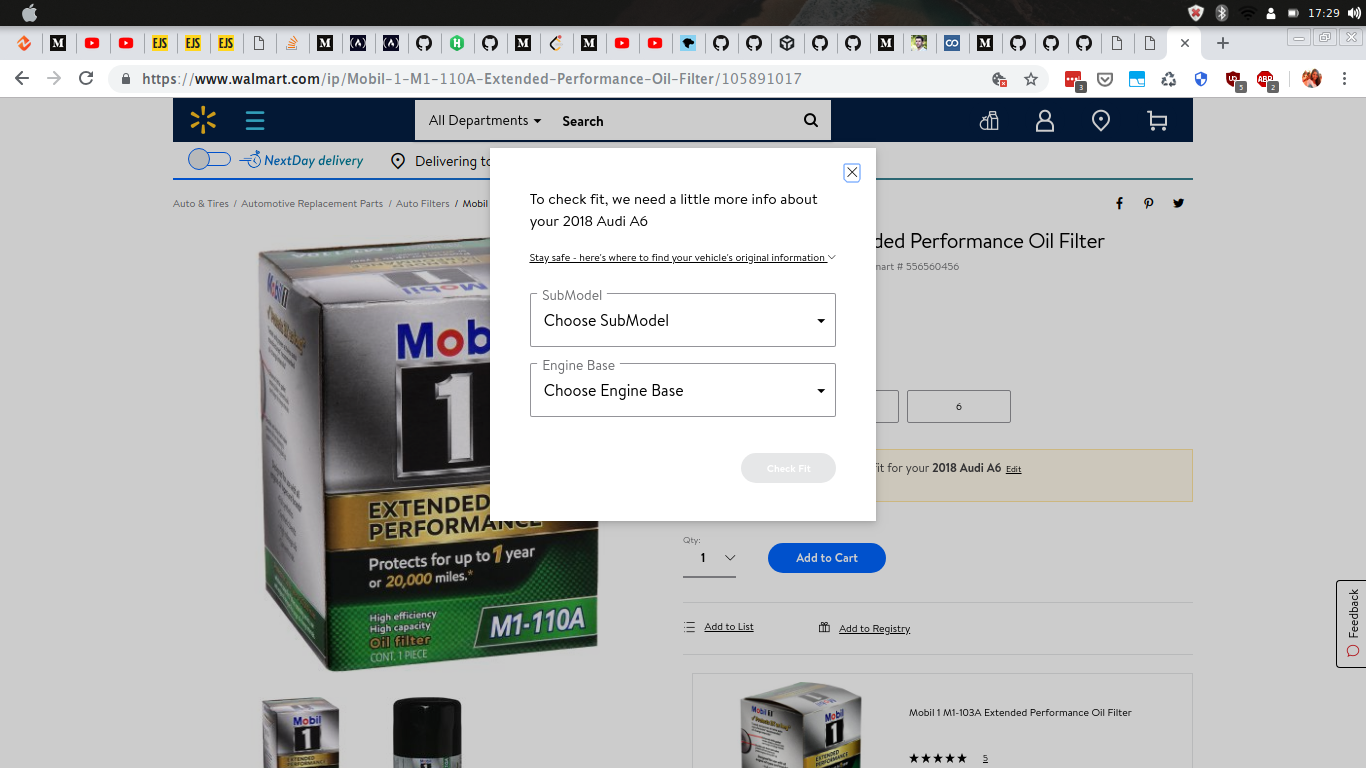Click the padlock site info icon
Viewport: 1366px width, 768px height.
(x=126, y=79)
